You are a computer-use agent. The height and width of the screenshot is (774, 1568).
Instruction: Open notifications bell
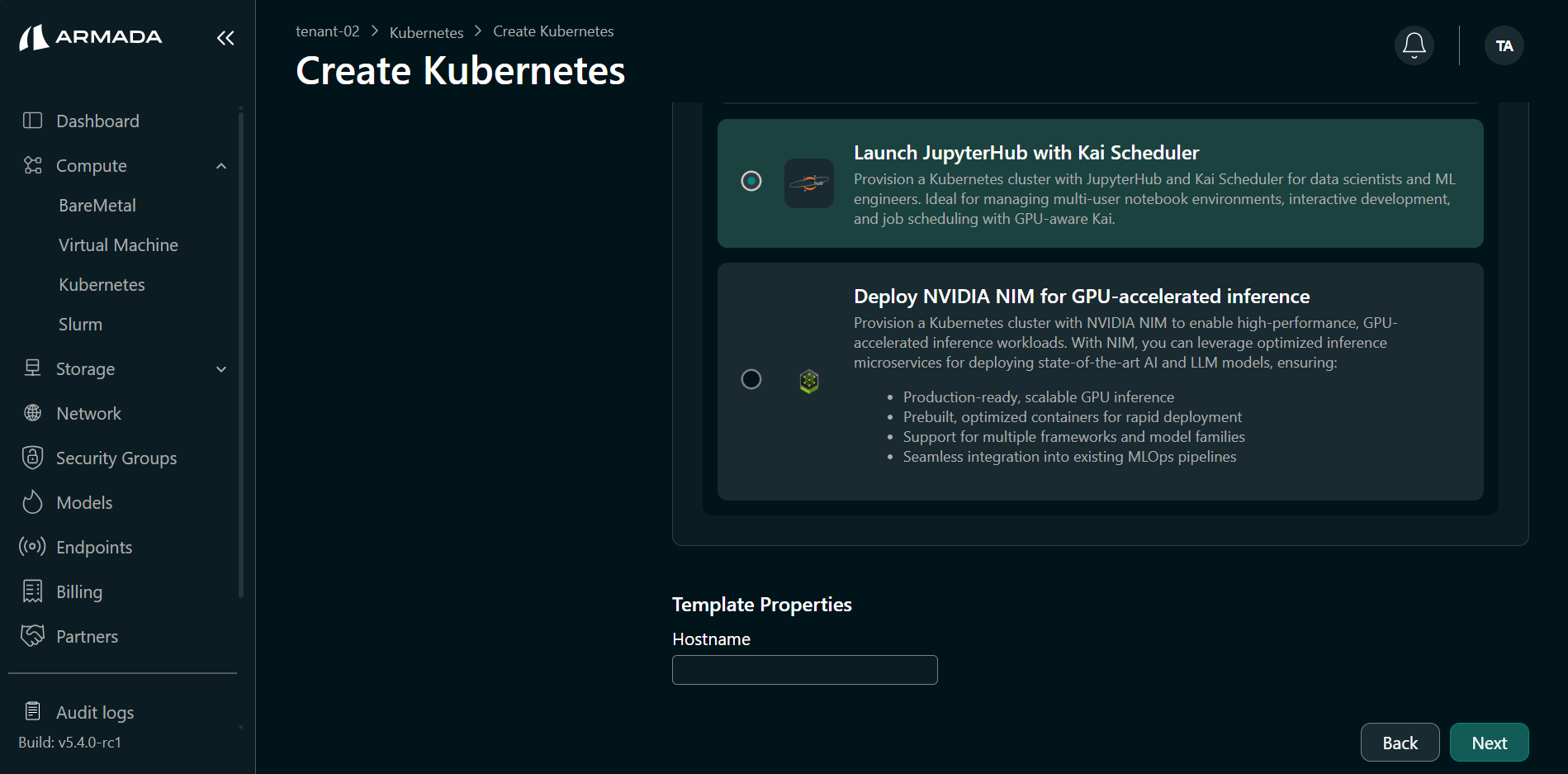coord(1414,45)
